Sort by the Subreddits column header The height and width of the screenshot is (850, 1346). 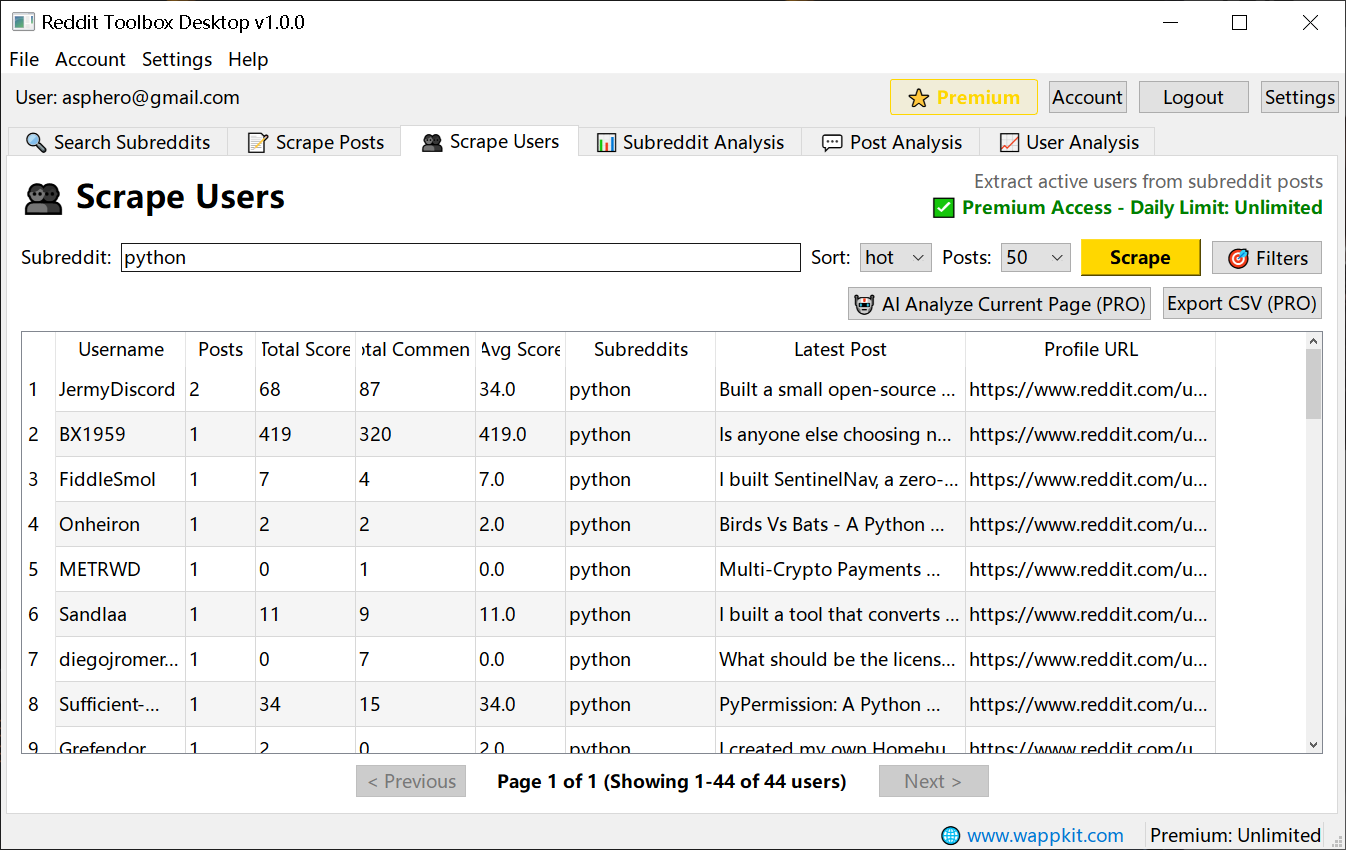pos(641,349)
